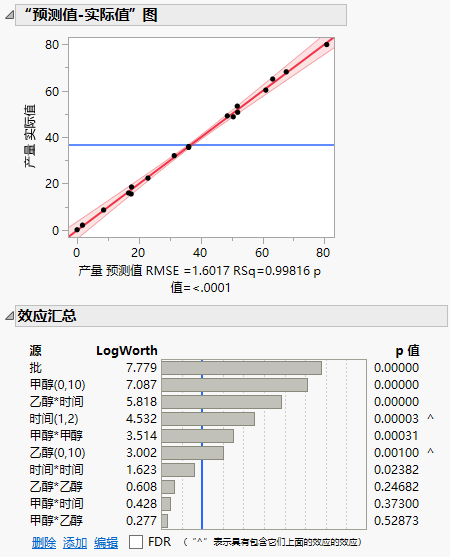Click the 删除 link
Viewport: 450px width, 557px height.
coord(44,543)
